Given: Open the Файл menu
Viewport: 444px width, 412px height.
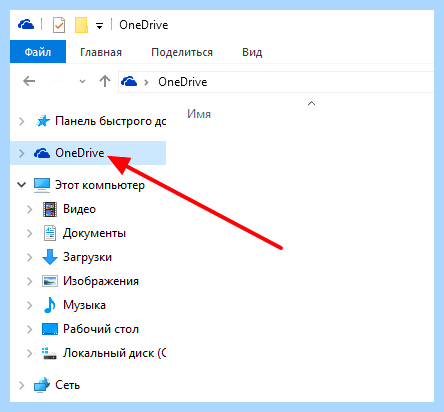Looking at the screenshot, I should tap(38, 52).
